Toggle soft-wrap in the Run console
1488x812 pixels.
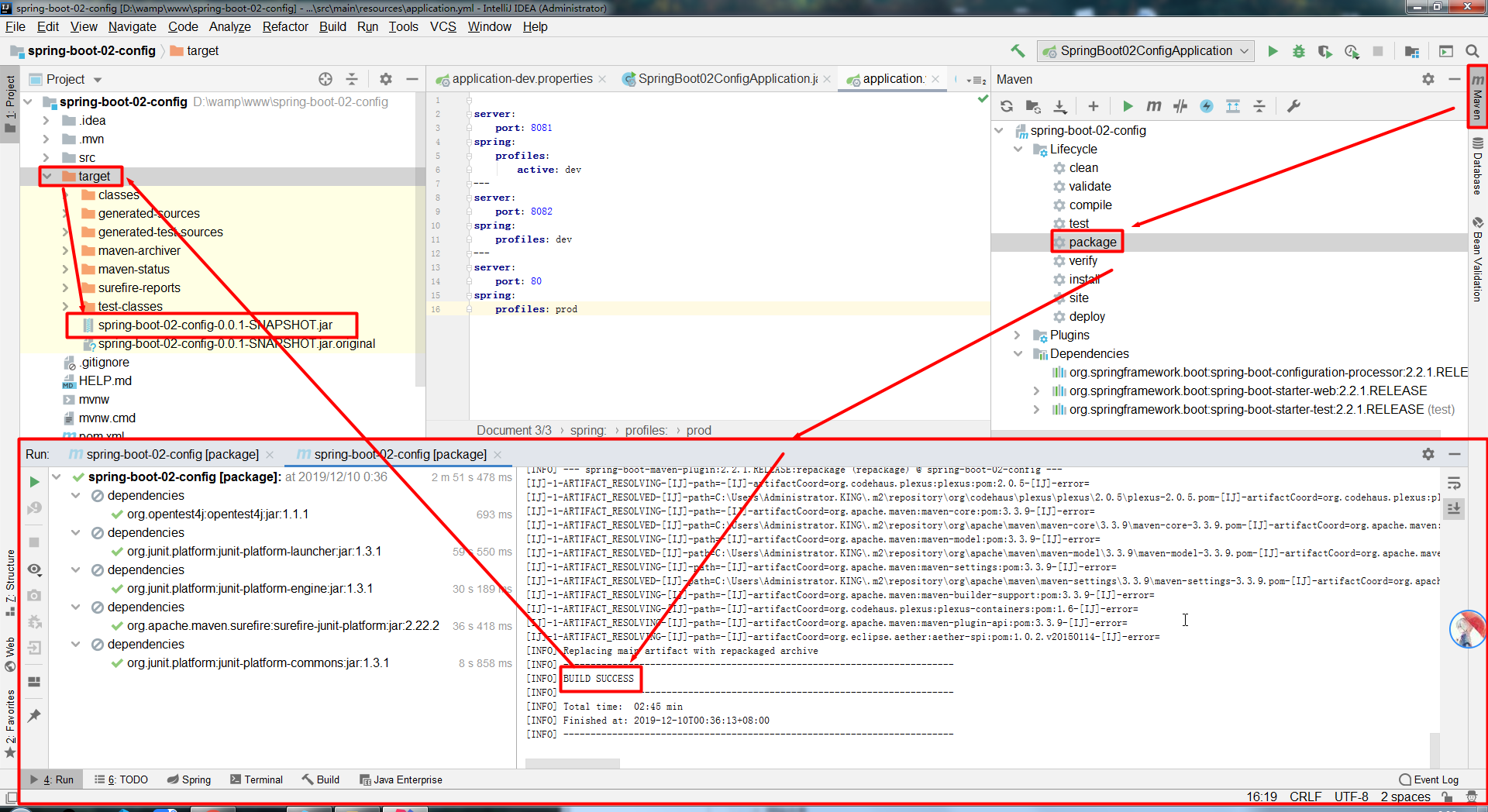coord(1454,483)
